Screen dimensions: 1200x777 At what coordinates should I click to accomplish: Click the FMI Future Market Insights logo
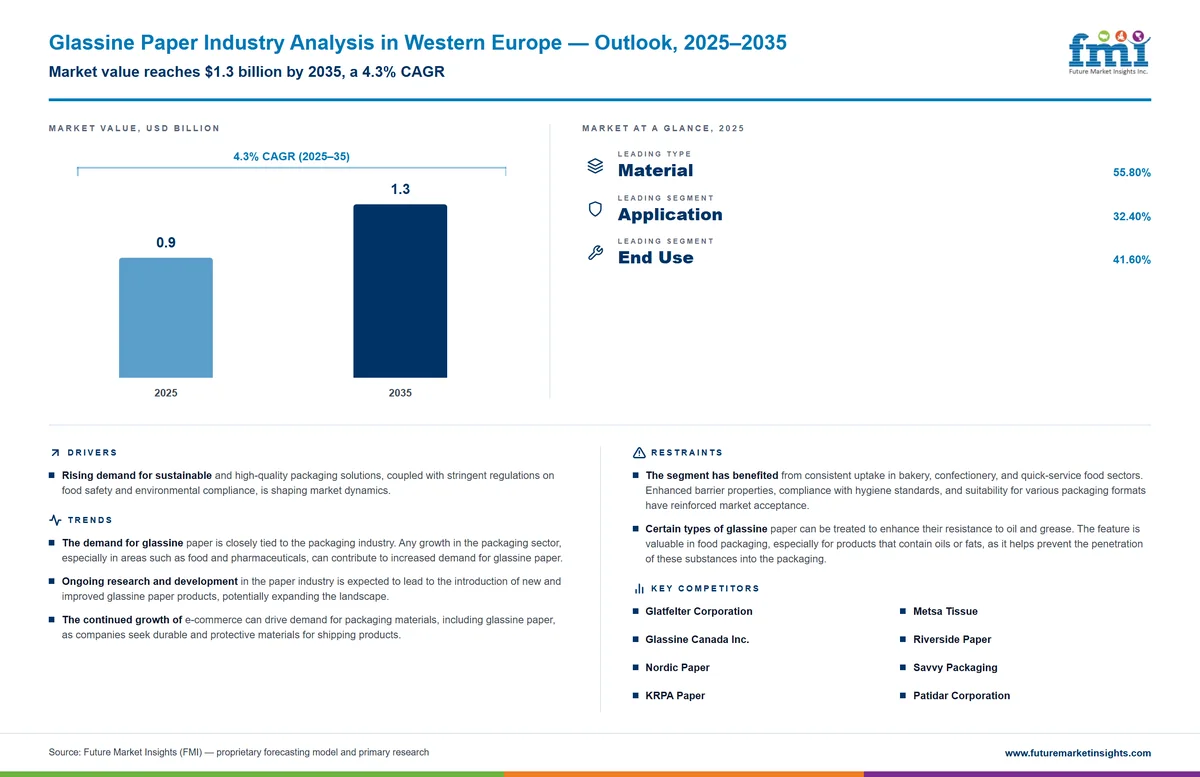pyautogui.click(x=1109, y=52)
